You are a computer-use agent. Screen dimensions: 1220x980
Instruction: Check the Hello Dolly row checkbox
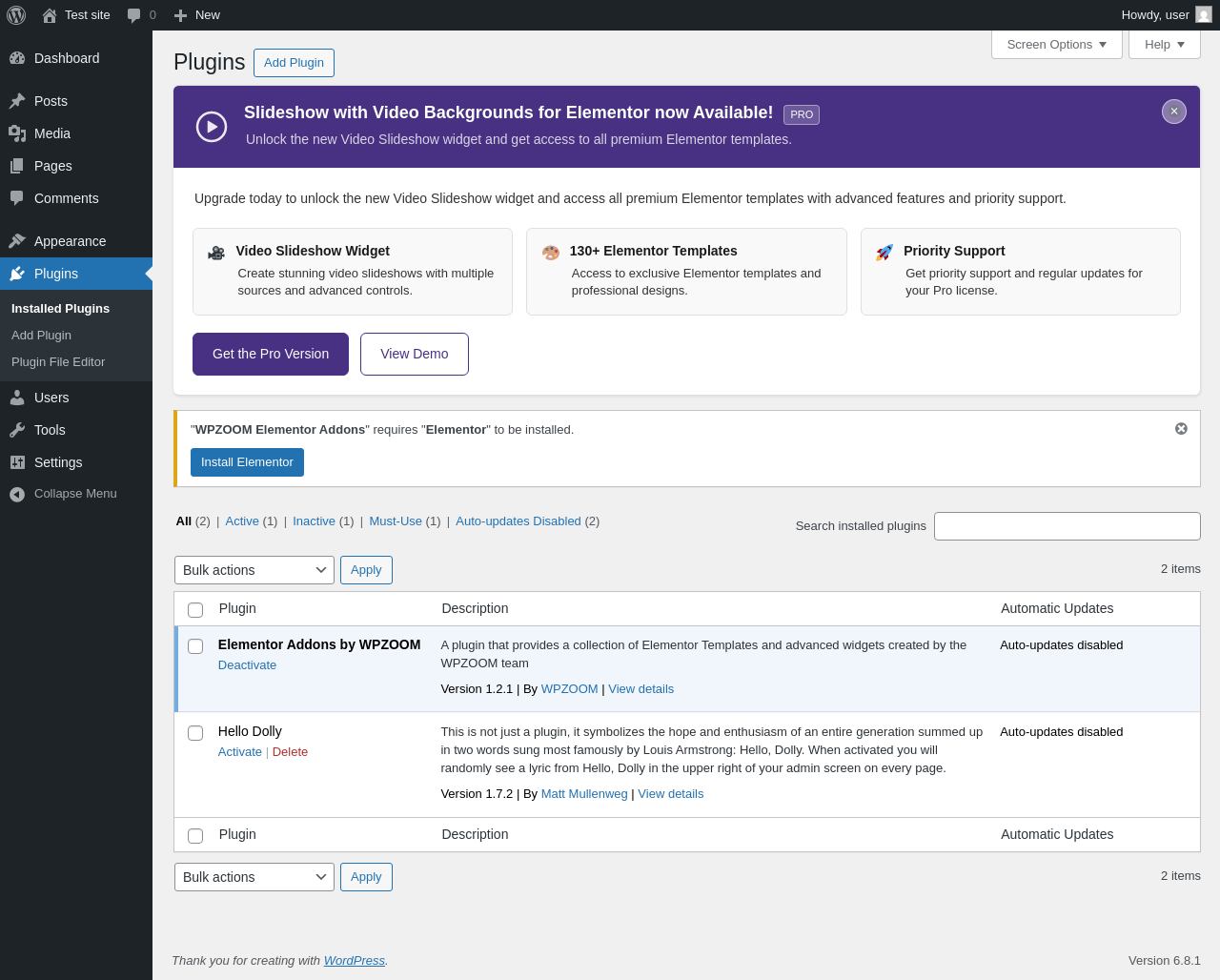pos(195,733)
